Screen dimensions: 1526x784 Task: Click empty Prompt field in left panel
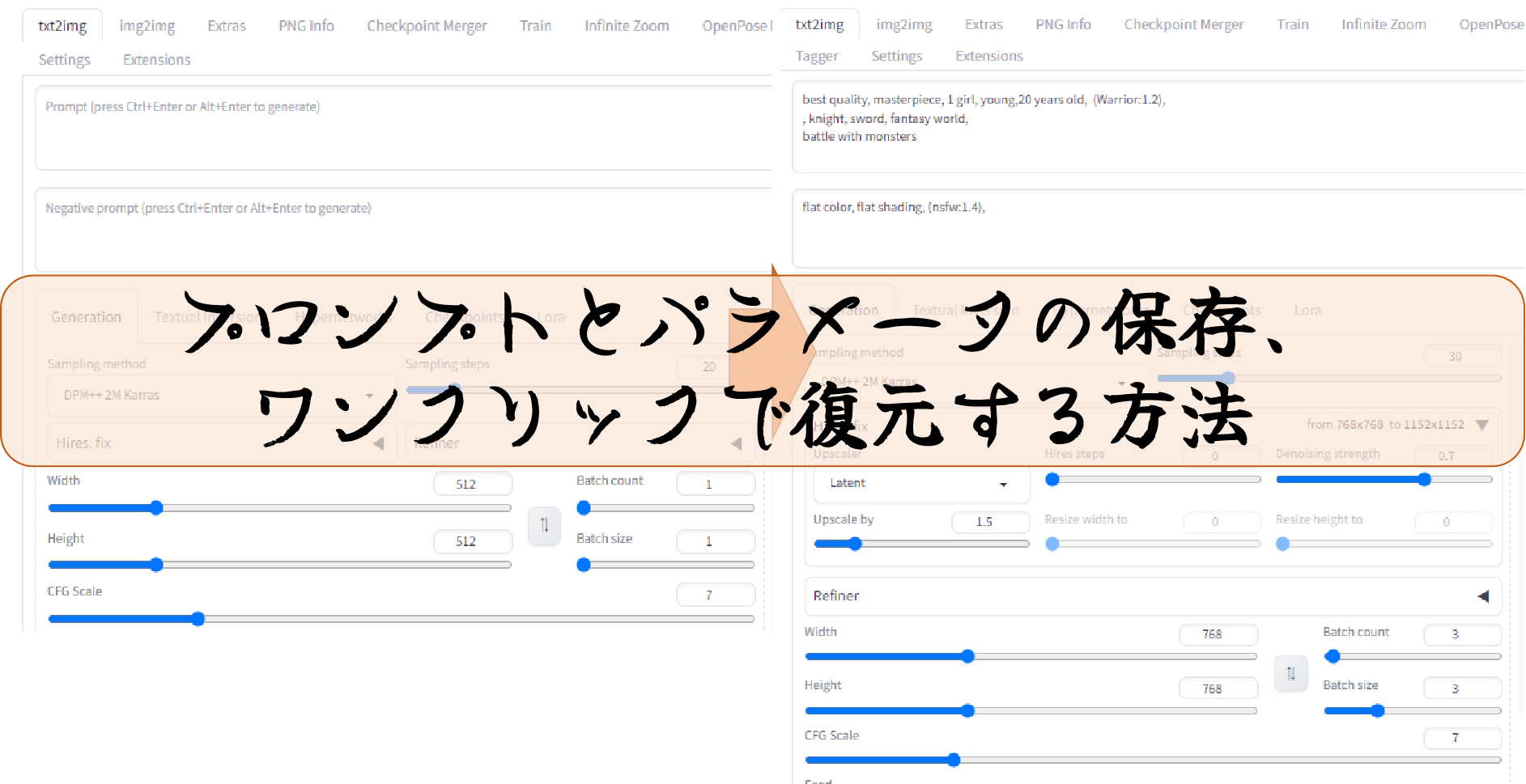pos(403,128)
